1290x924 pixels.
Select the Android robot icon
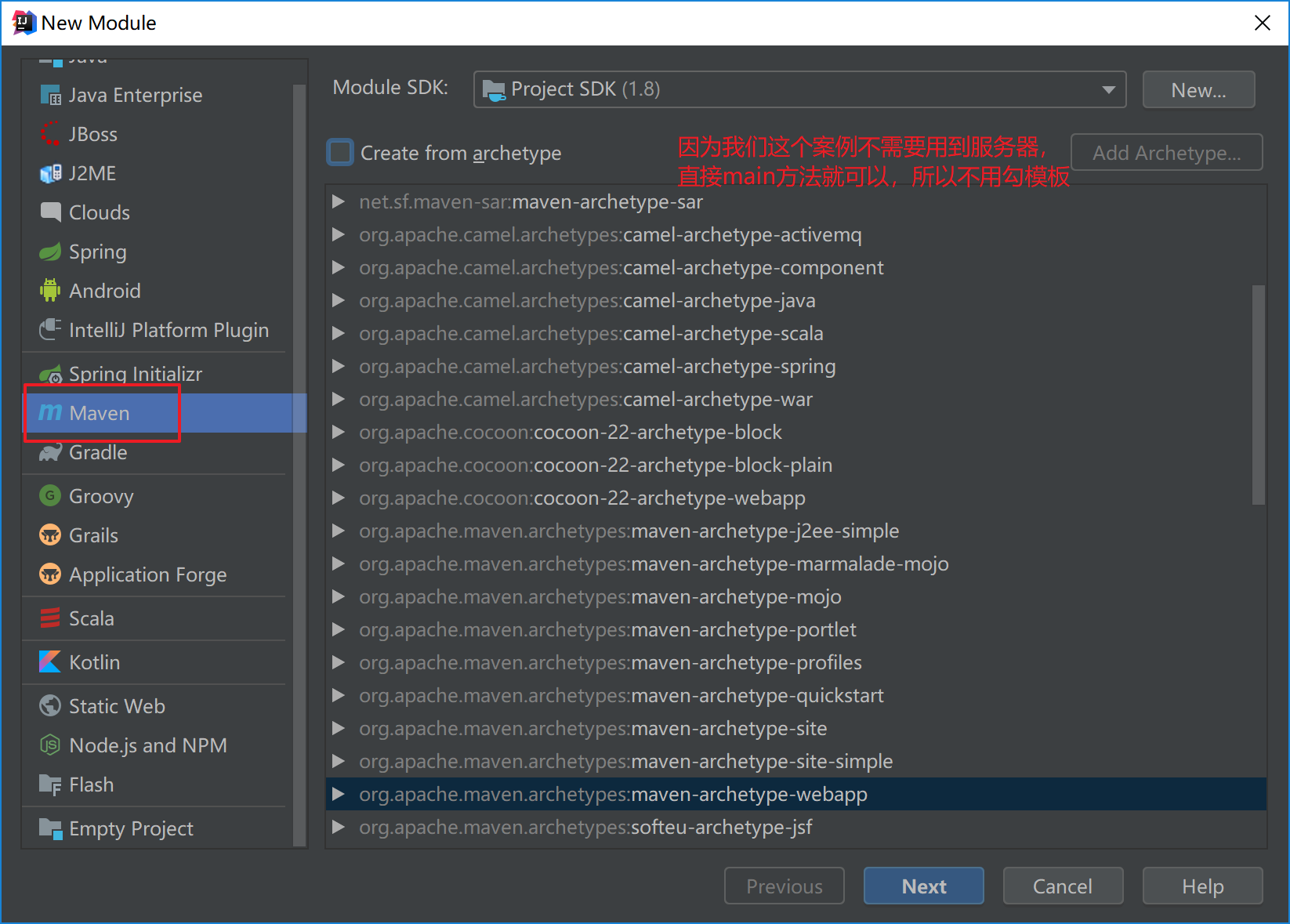(50, 291)
